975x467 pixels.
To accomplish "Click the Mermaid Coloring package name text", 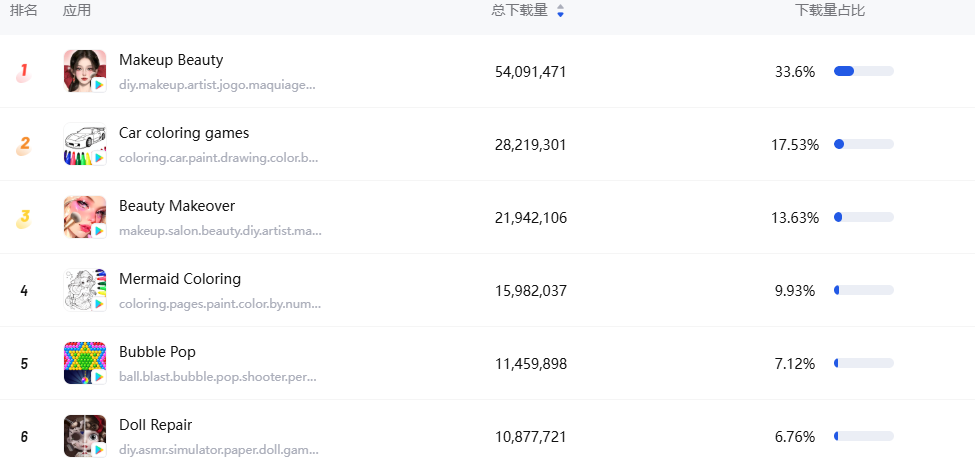I will pyautogui.click(x=220, y=304).
